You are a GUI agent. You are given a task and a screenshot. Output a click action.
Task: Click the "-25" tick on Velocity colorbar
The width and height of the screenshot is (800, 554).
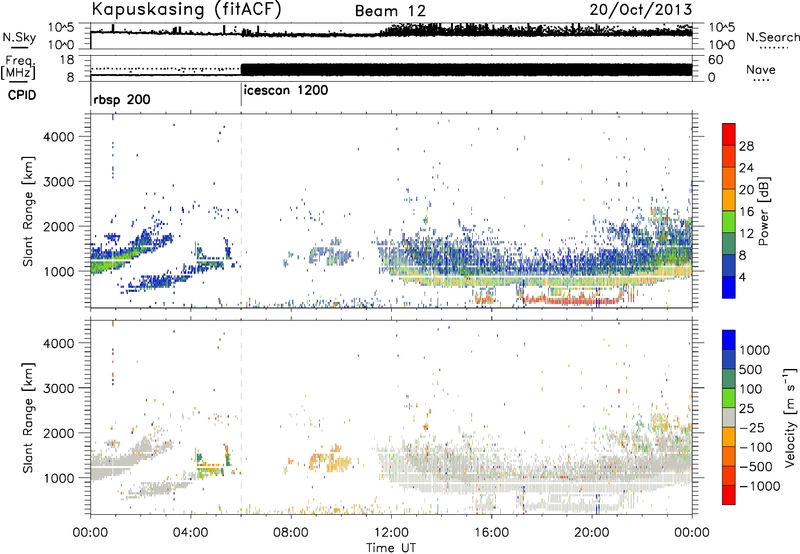(752, 427)
